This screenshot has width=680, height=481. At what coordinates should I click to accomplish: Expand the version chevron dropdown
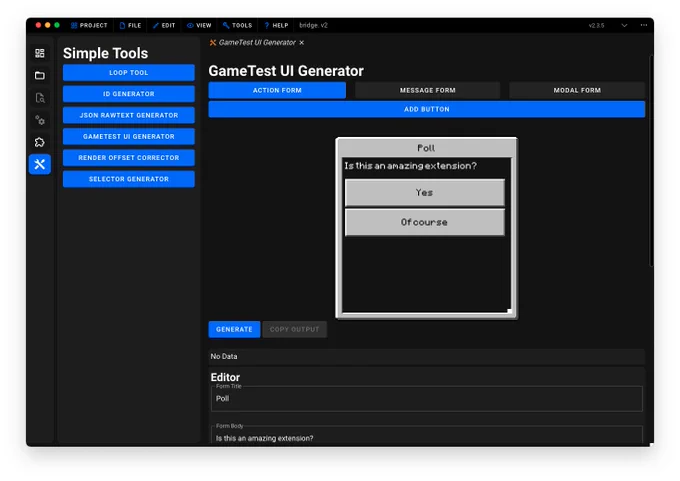pos(624,25)
